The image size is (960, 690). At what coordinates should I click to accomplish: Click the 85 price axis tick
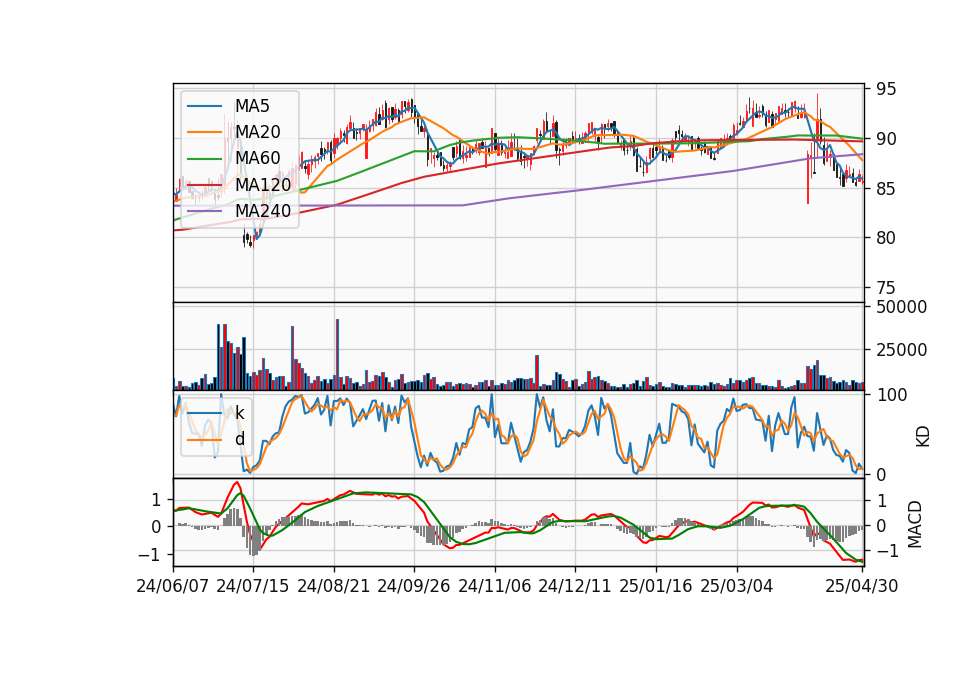coord(886,189)
